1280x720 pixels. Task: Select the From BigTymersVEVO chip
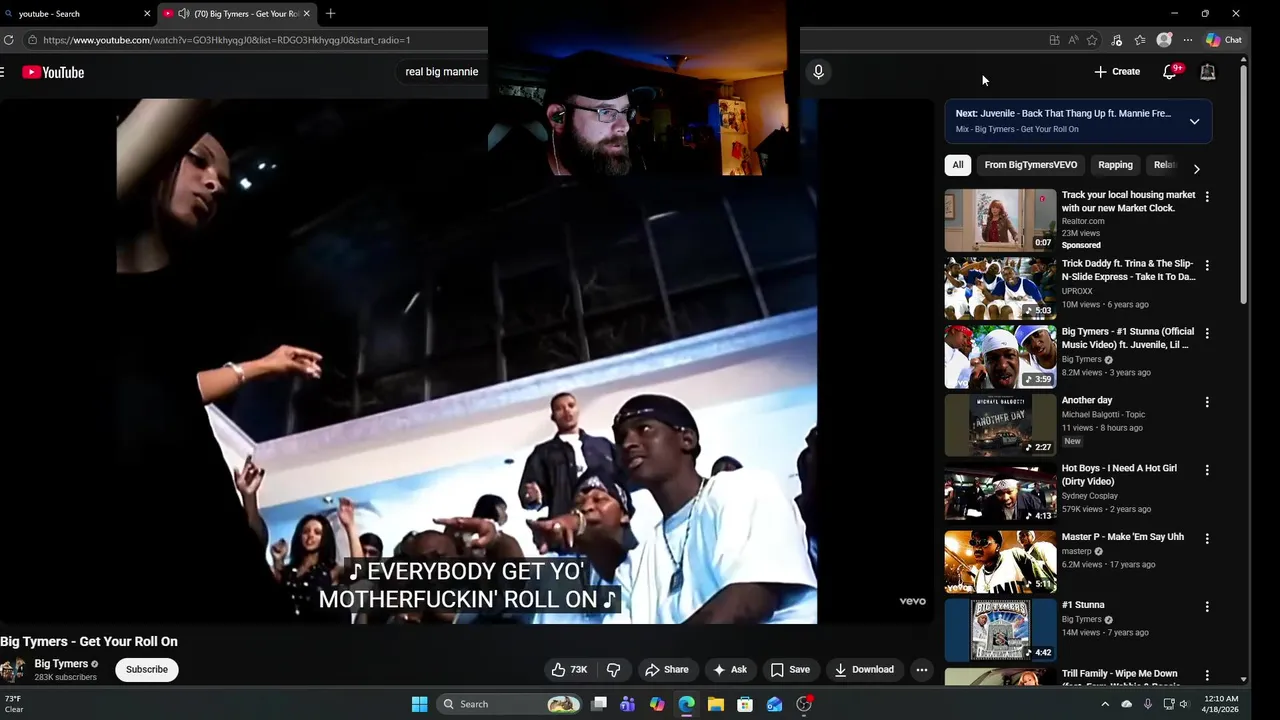1030,165
